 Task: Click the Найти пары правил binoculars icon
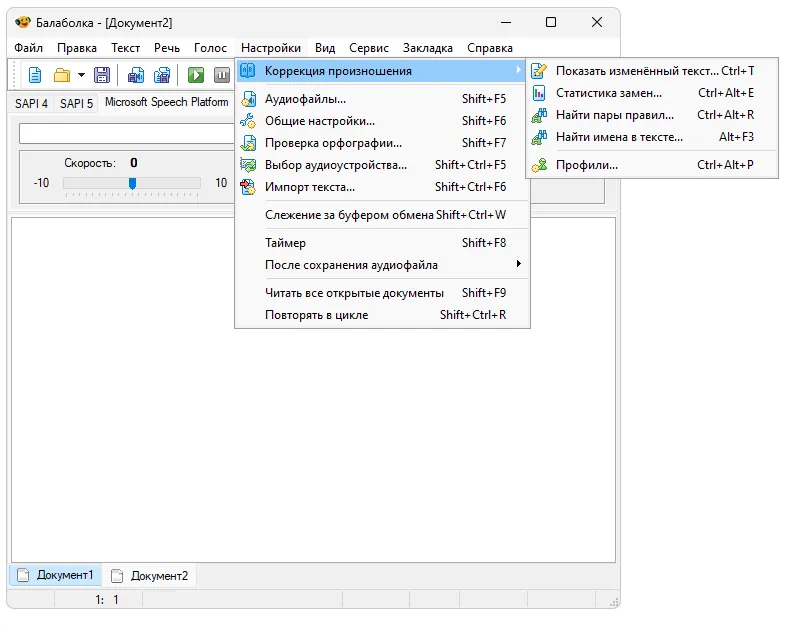pyautogui.click(x=539, y=115)
